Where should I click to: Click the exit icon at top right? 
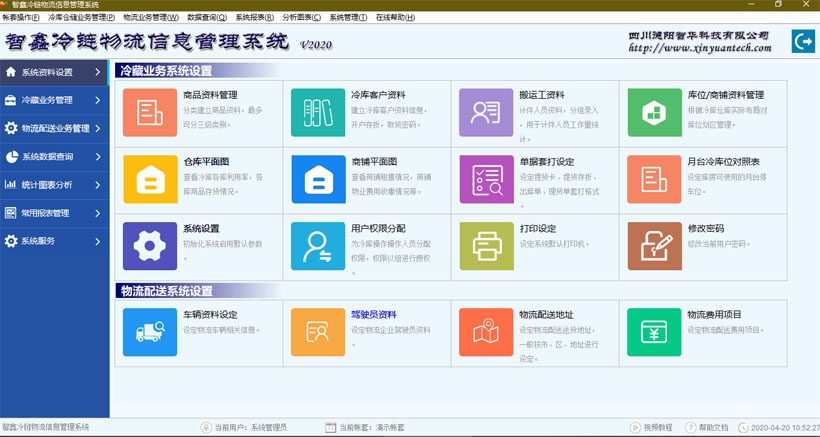[802, 41]
